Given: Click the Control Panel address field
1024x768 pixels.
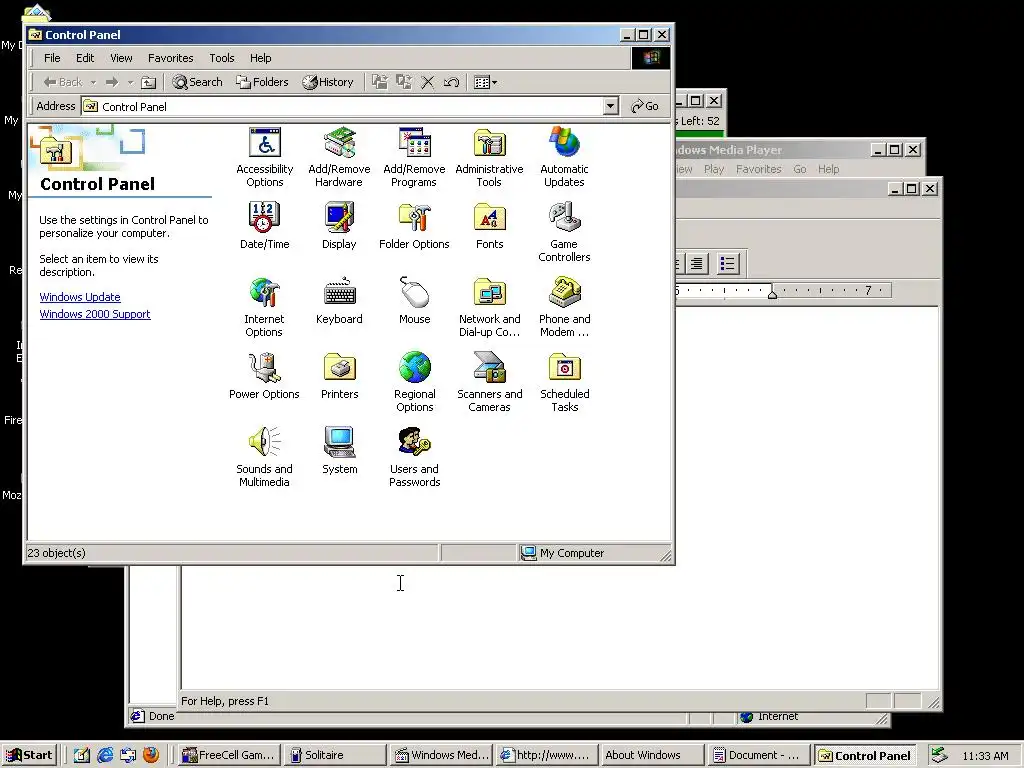Looking at the screenshot, I should [x=343, y=106].
